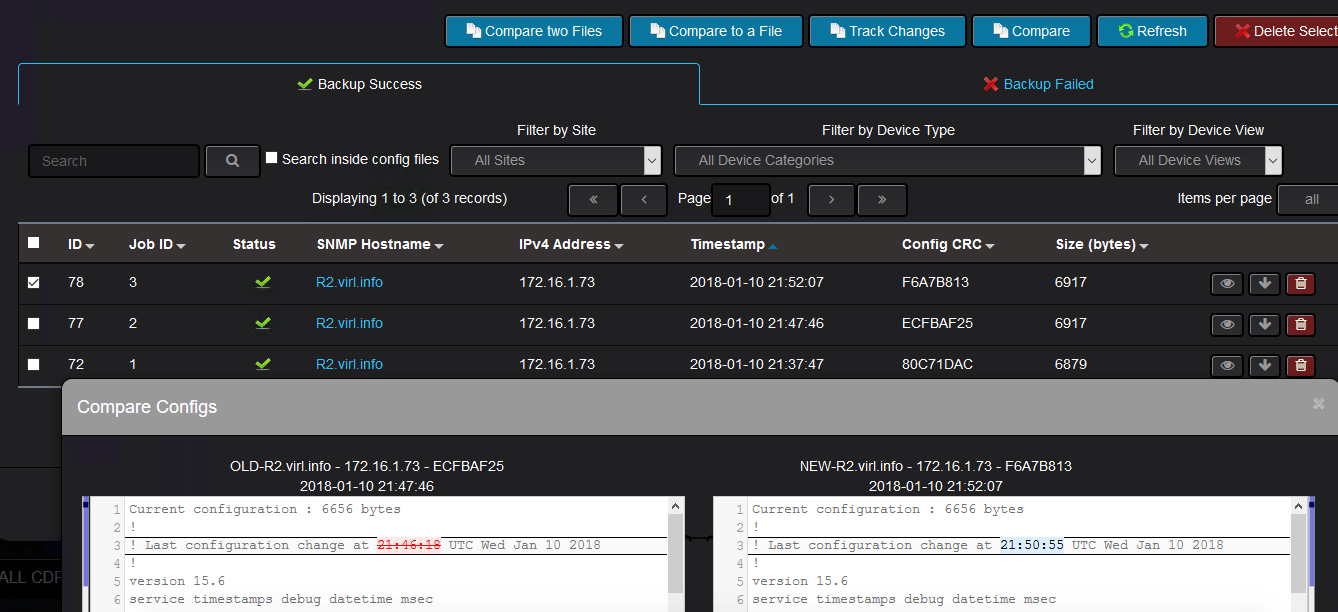
Task: Check the checkbox for backup ID 72
Action: (34, 364)
